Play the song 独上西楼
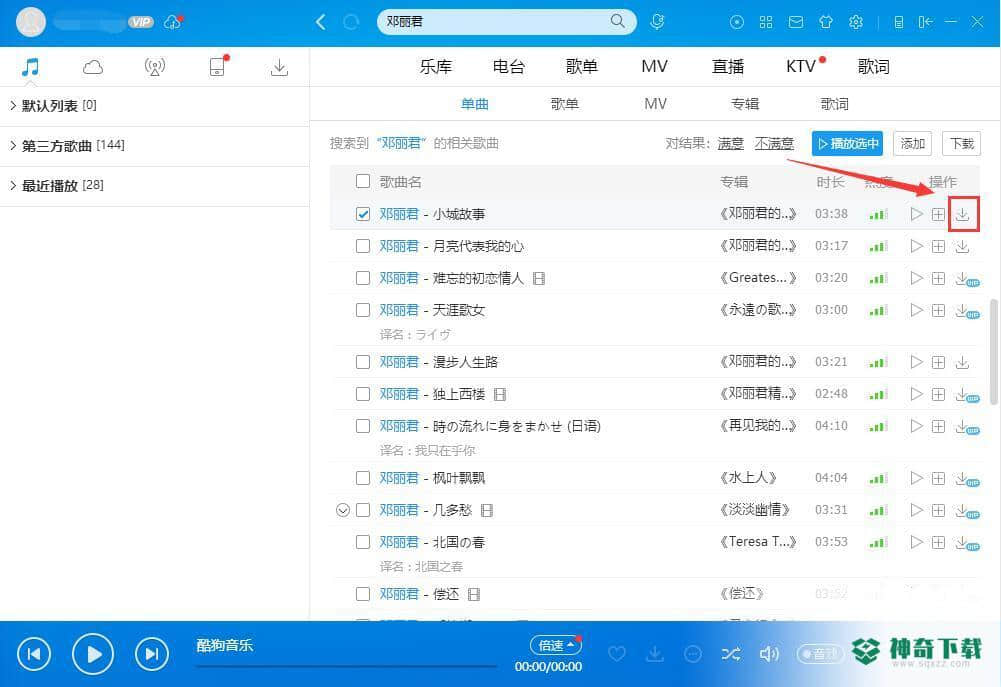 pos(916,394)
